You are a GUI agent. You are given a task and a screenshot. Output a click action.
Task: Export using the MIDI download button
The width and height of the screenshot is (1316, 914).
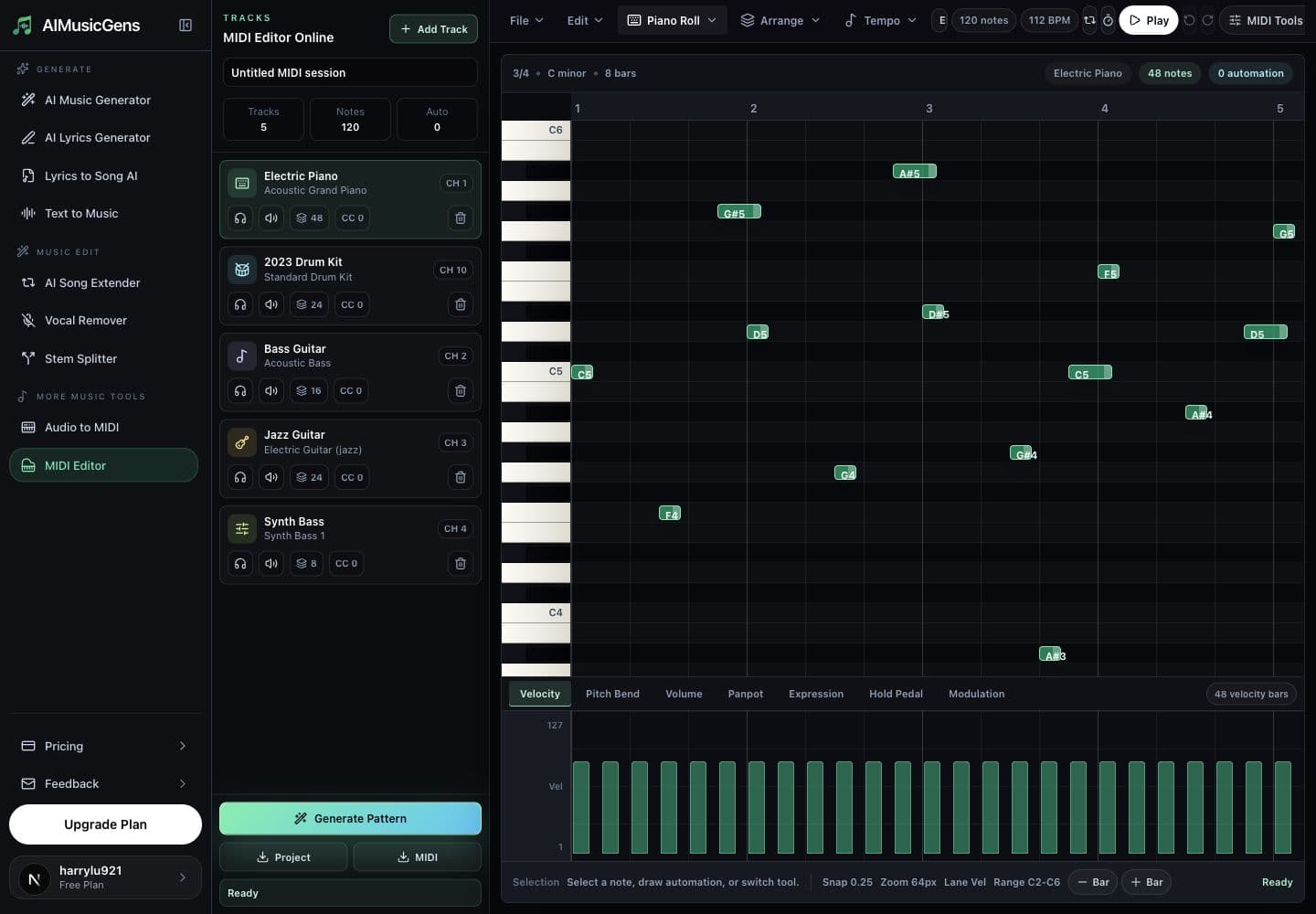418,857
